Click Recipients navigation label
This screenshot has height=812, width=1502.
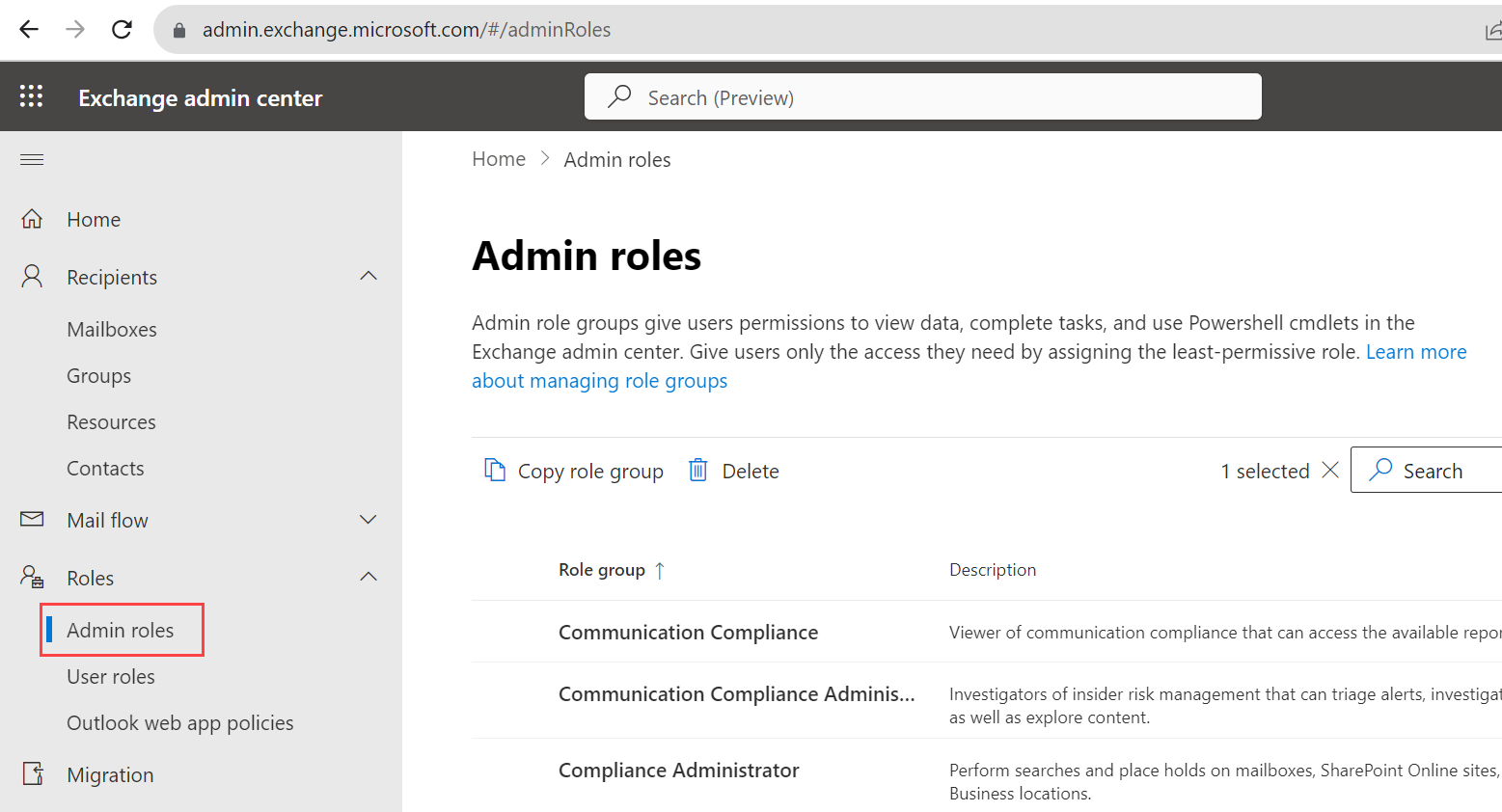[x=112, y=278]
